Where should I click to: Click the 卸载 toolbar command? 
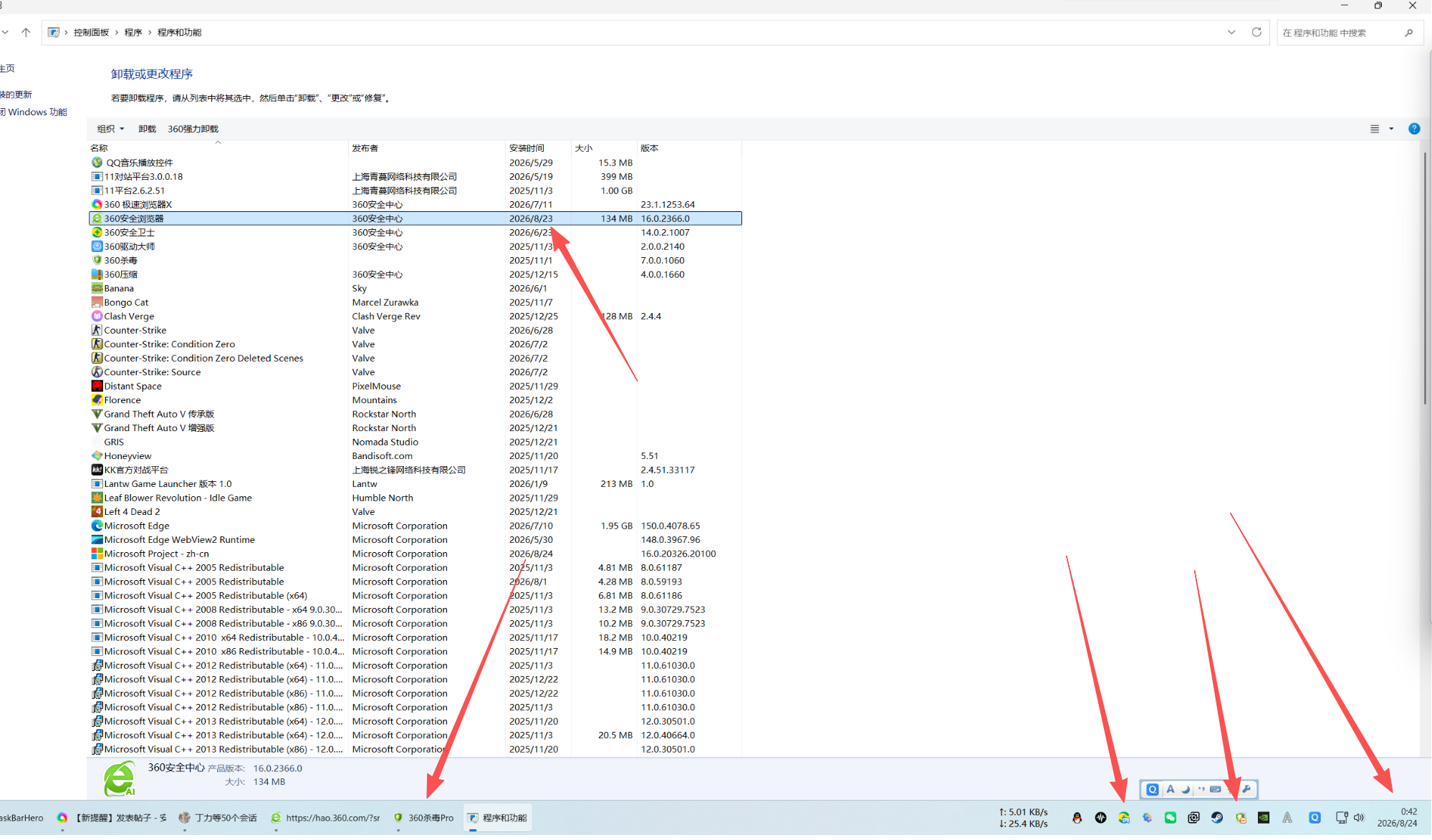click(147, 130)
